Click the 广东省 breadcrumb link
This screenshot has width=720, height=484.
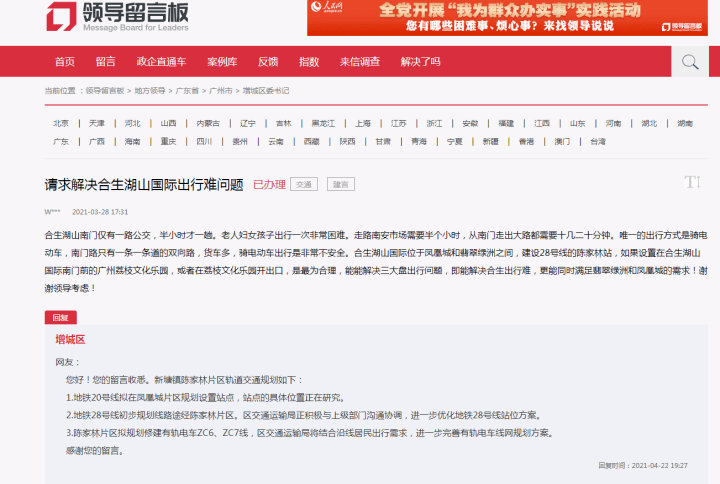pyautogui.click(x=187, y=91)
